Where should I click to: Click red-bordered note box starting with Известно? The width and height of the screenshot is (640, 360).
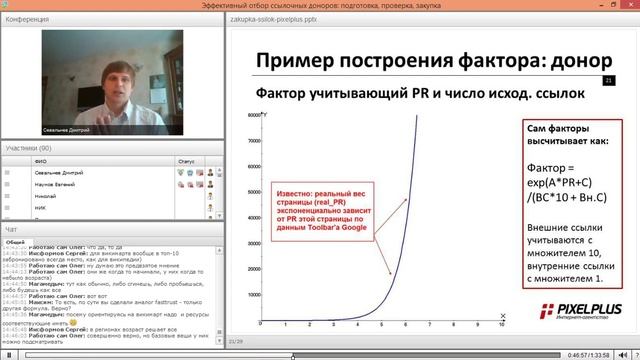[x=322, y=211]
